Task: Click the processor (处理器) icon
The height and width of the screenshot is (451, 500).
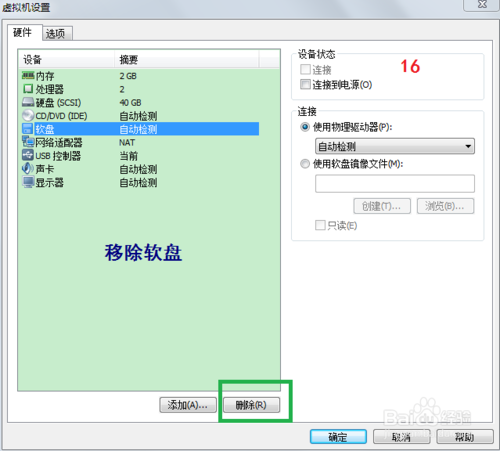Action: coord(28,89)
